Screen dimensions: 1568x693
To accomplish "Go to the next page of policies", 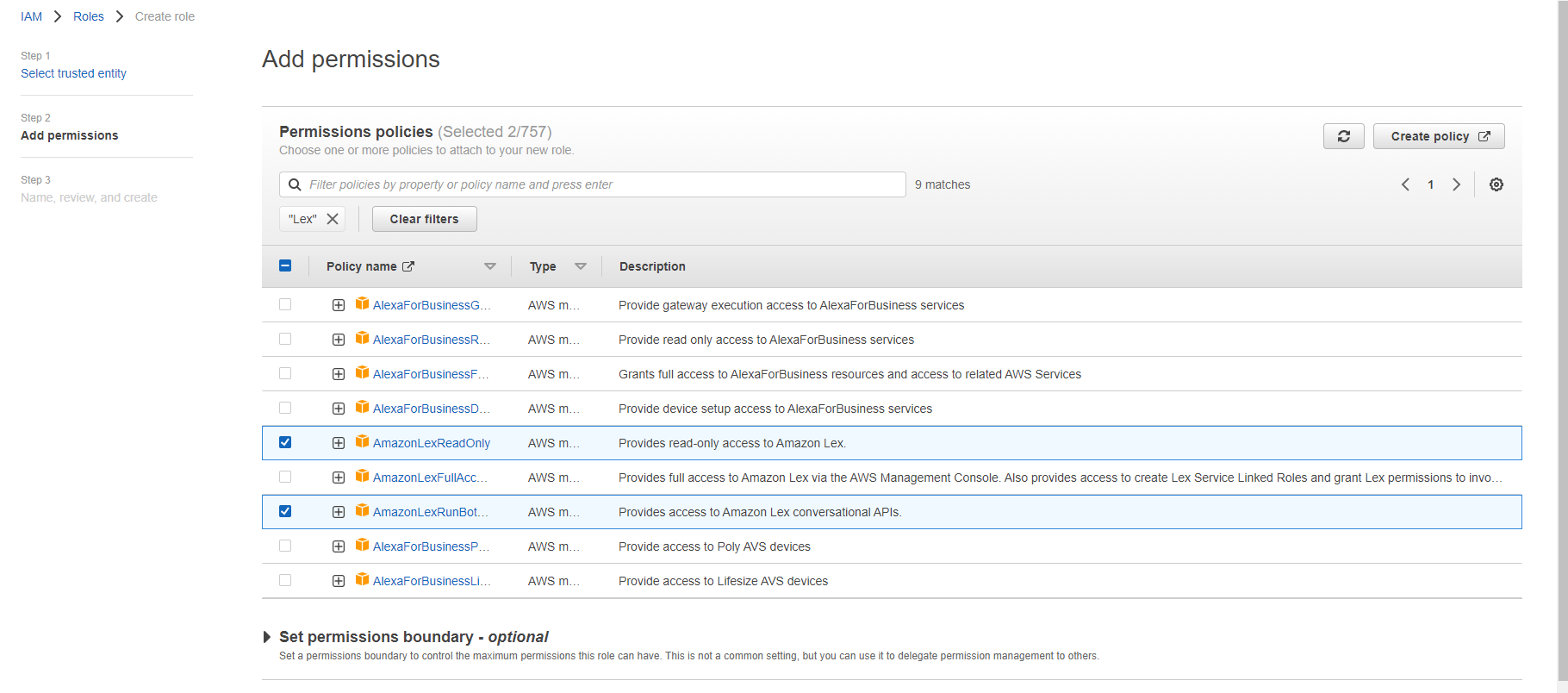I will coord(1456,184).
